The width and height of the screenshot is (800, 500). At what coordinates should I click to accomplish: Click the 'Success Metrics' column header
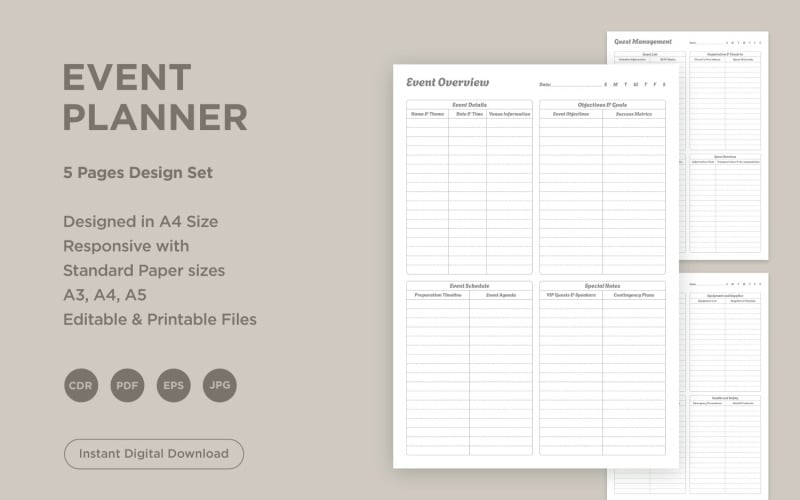[634, 114]
